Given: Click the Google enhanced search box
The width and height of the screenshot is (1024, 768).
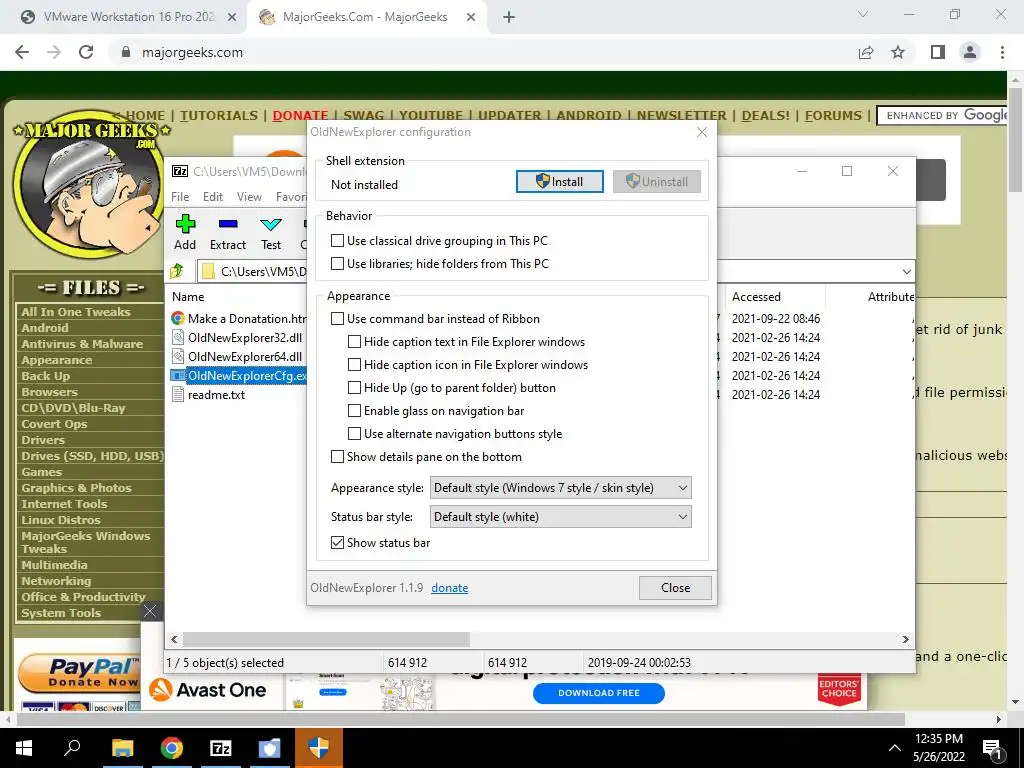Looking at the screenshot, I should [x=944, y=116].
